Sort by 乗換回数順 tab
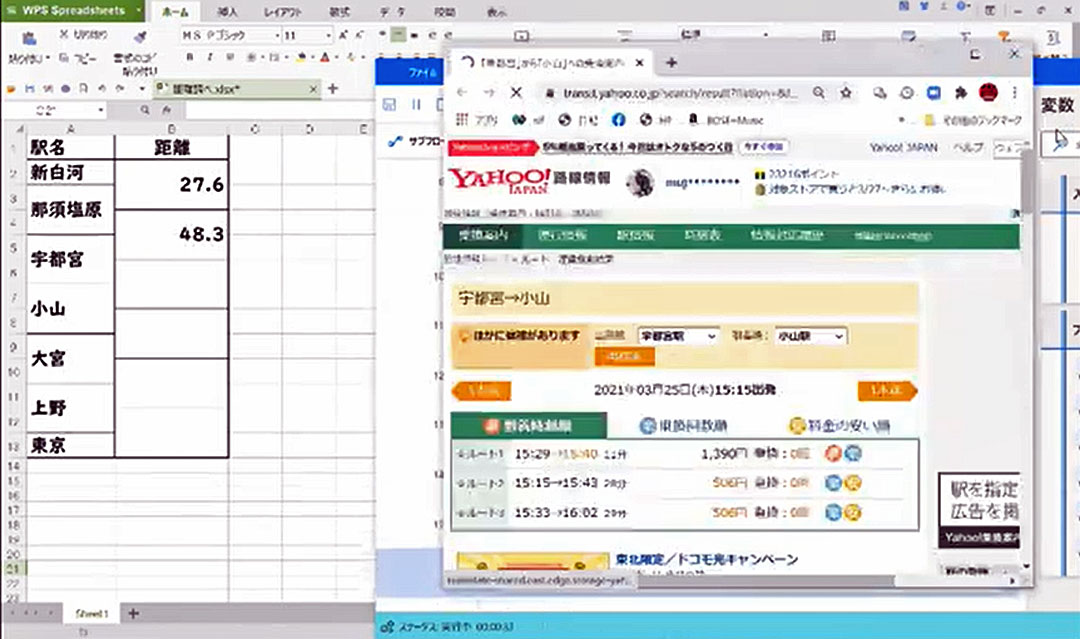The image size is (1080, 639). click(x=683, y=426)
